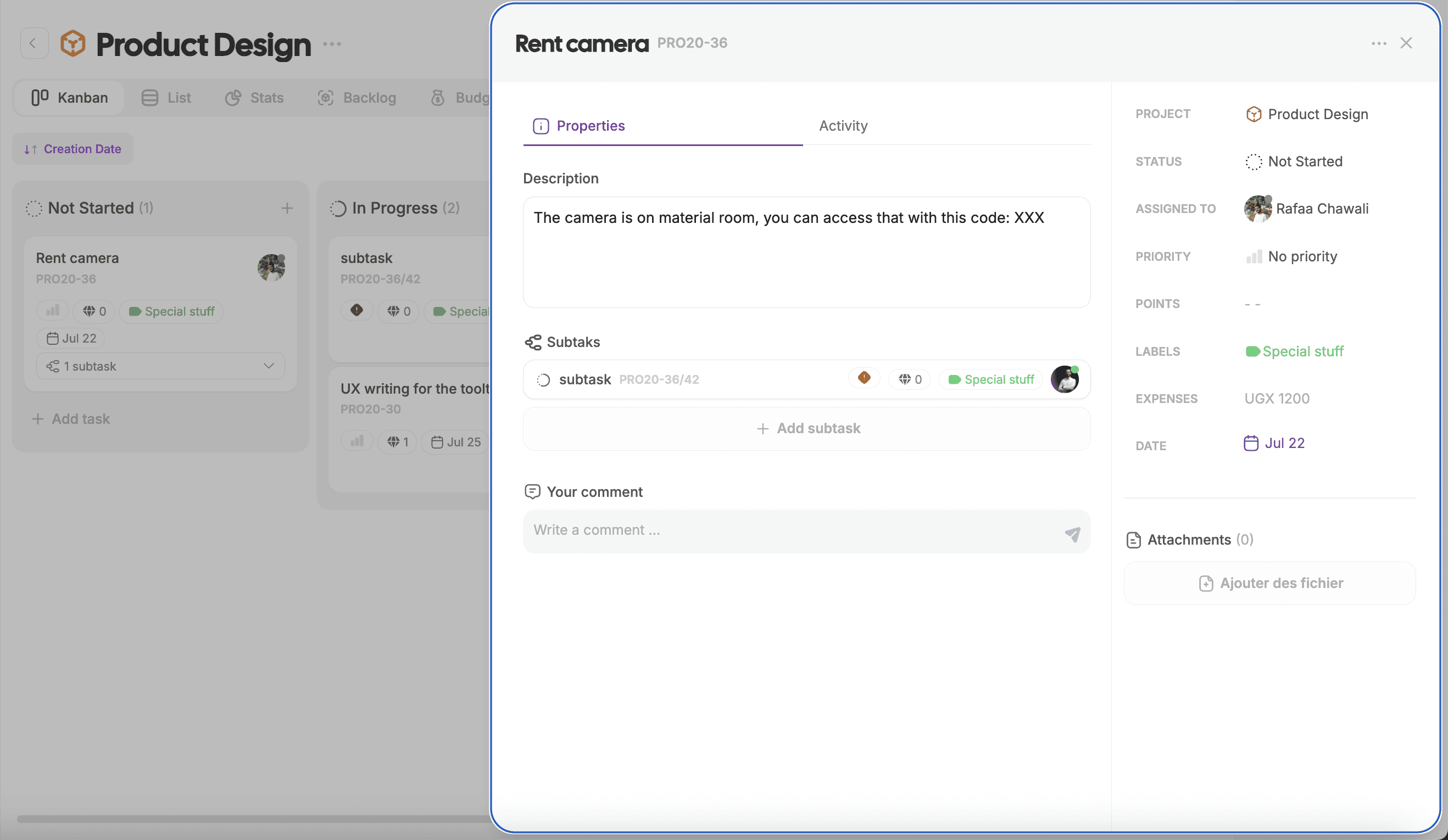This screenshot has width=1448, height=840.
Task: Click the send comment paper-plane icon
Action: [x=1072, y=534]
